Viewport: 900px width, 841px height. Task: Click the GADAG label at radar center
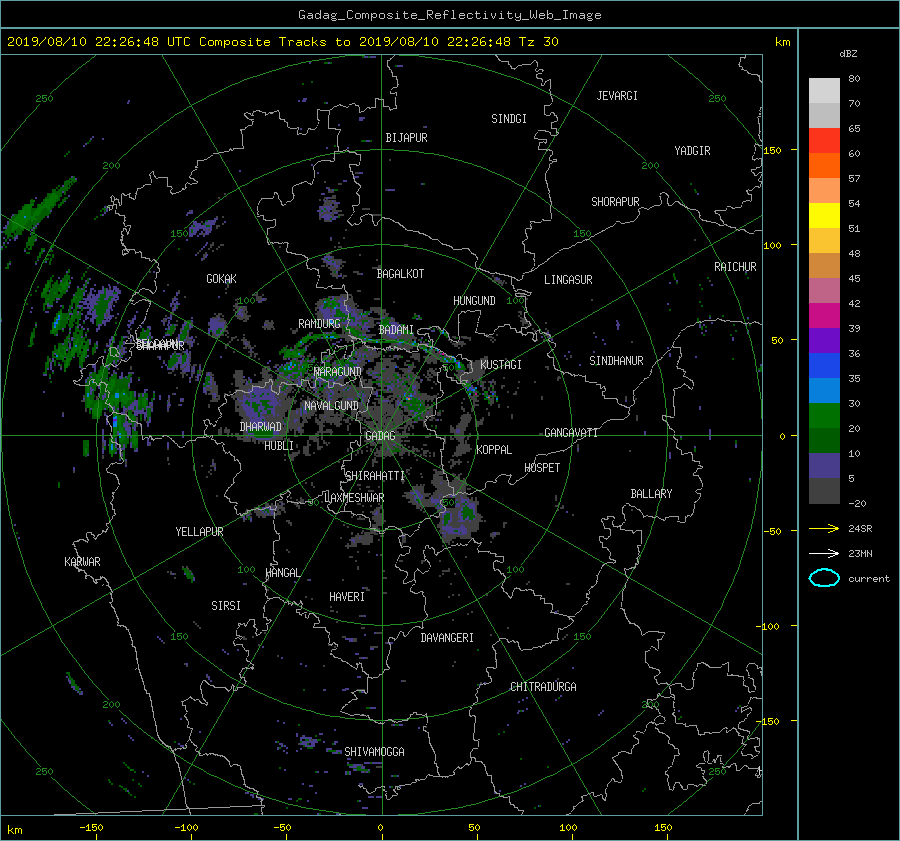[x=380, y=436]
